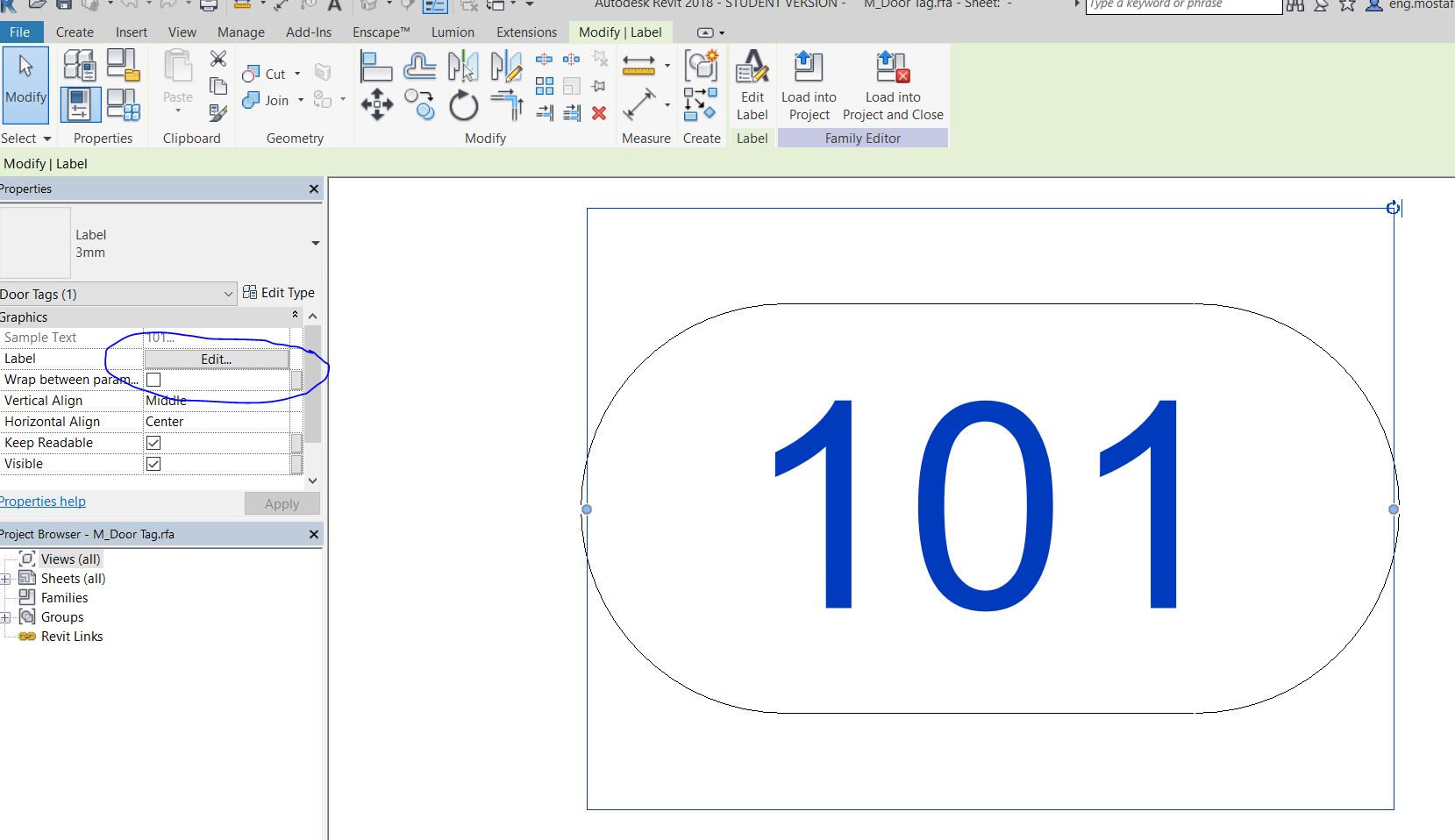Image resolution: width=1455 pixels, height=840 pixels.
Task: Activate the Rotate tool
Action: 462,105
